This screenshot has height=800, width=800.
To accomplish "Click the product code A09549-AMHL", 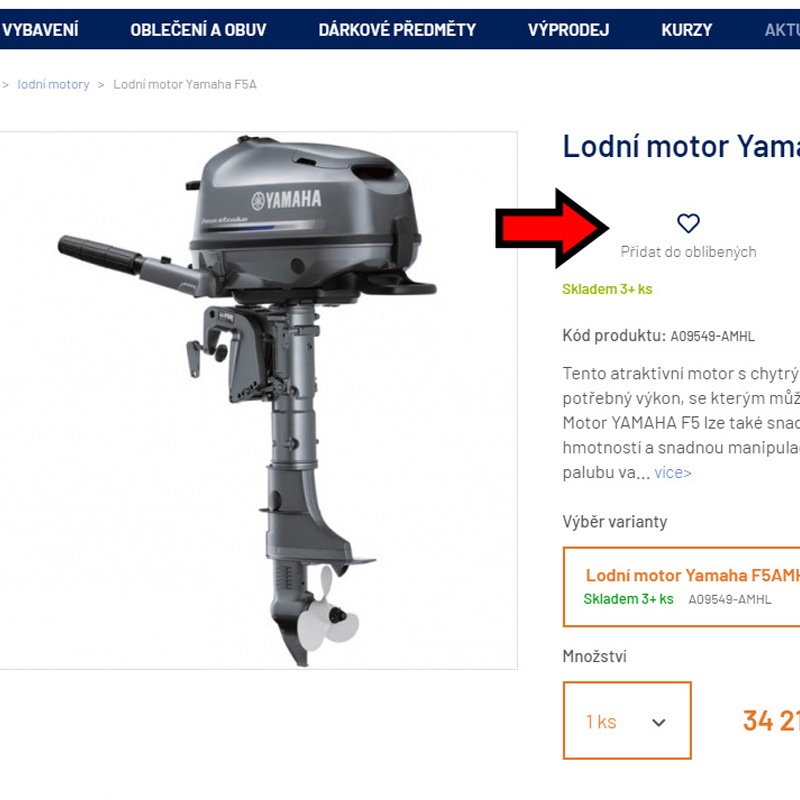I will point(712,336).
